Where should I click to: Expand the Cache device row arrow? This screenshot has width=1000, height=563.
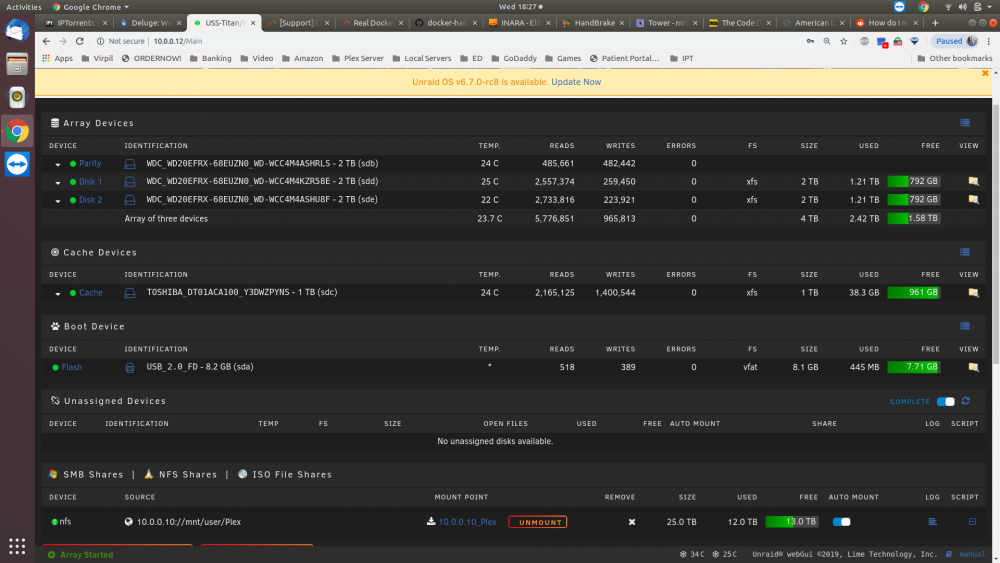pyautogui.click(x=57, y=293)
